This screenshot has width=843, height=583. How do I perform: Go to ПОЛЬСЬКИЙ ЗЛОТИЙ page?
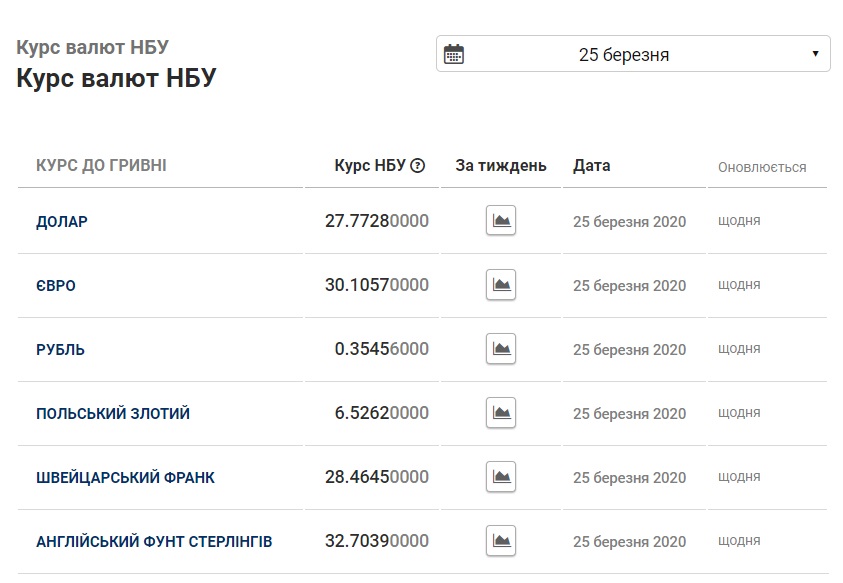coord(113,414)
